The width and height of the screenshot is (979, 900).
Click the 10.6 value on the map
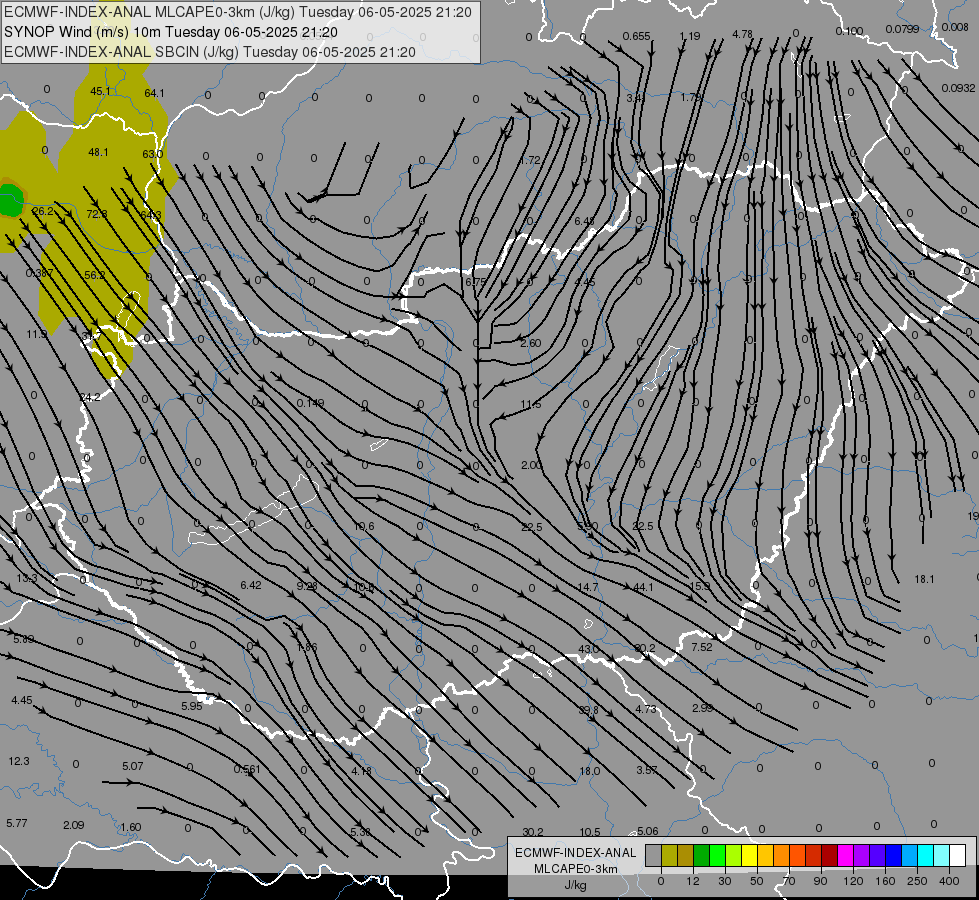(x=364, y=527)
